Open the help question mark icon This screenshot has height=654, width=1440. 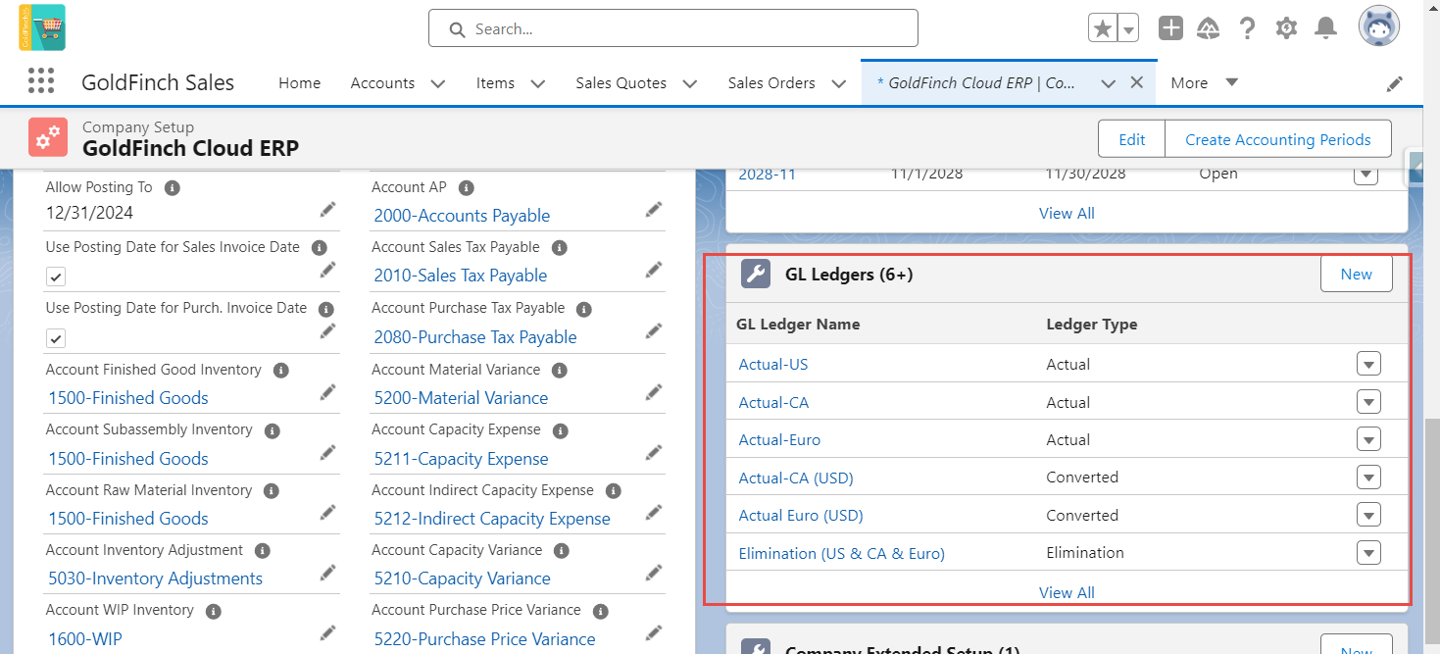tap(1247, 28)
